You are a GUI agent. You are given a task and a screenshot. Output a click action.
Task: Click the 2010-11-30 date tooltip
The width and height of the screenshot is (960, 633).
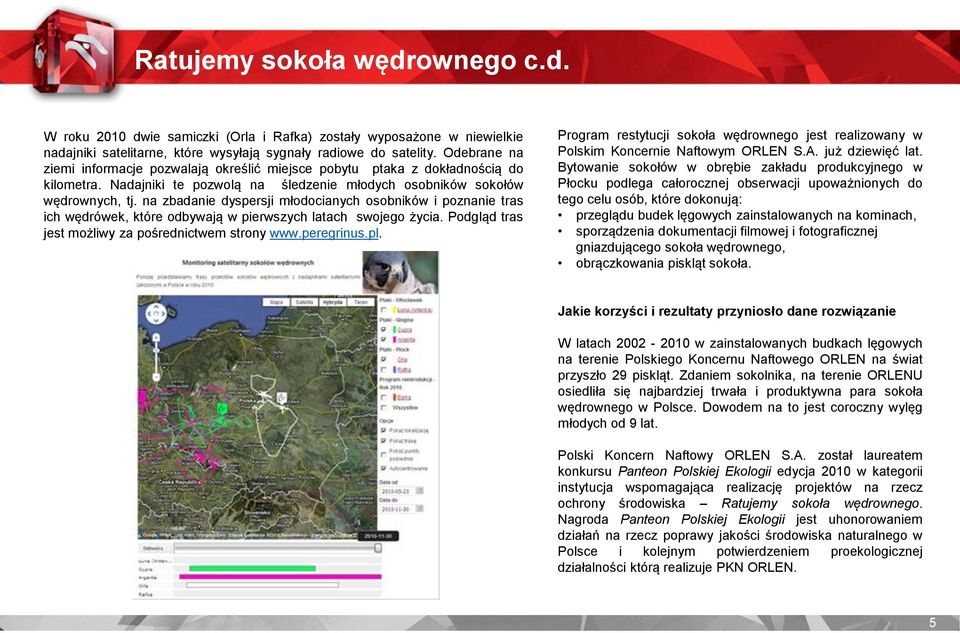pyautogui.click(x=378, y=536)
